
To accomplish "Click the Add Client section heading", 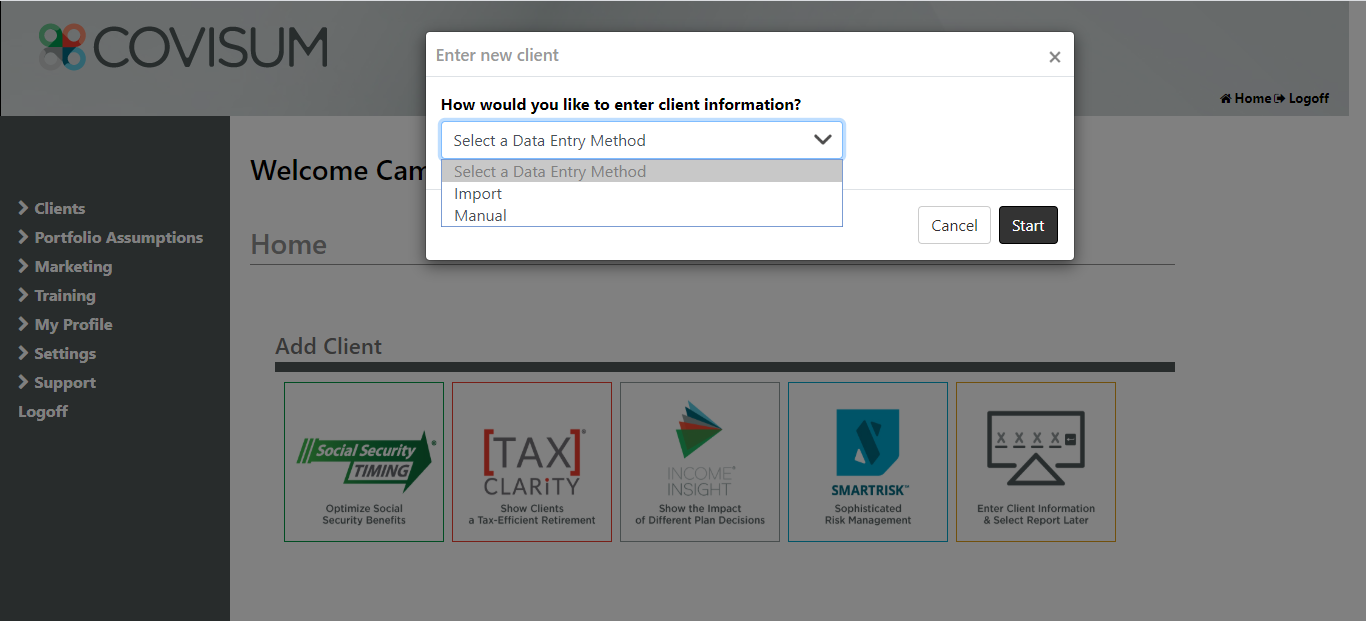I will tap(329, 346).
